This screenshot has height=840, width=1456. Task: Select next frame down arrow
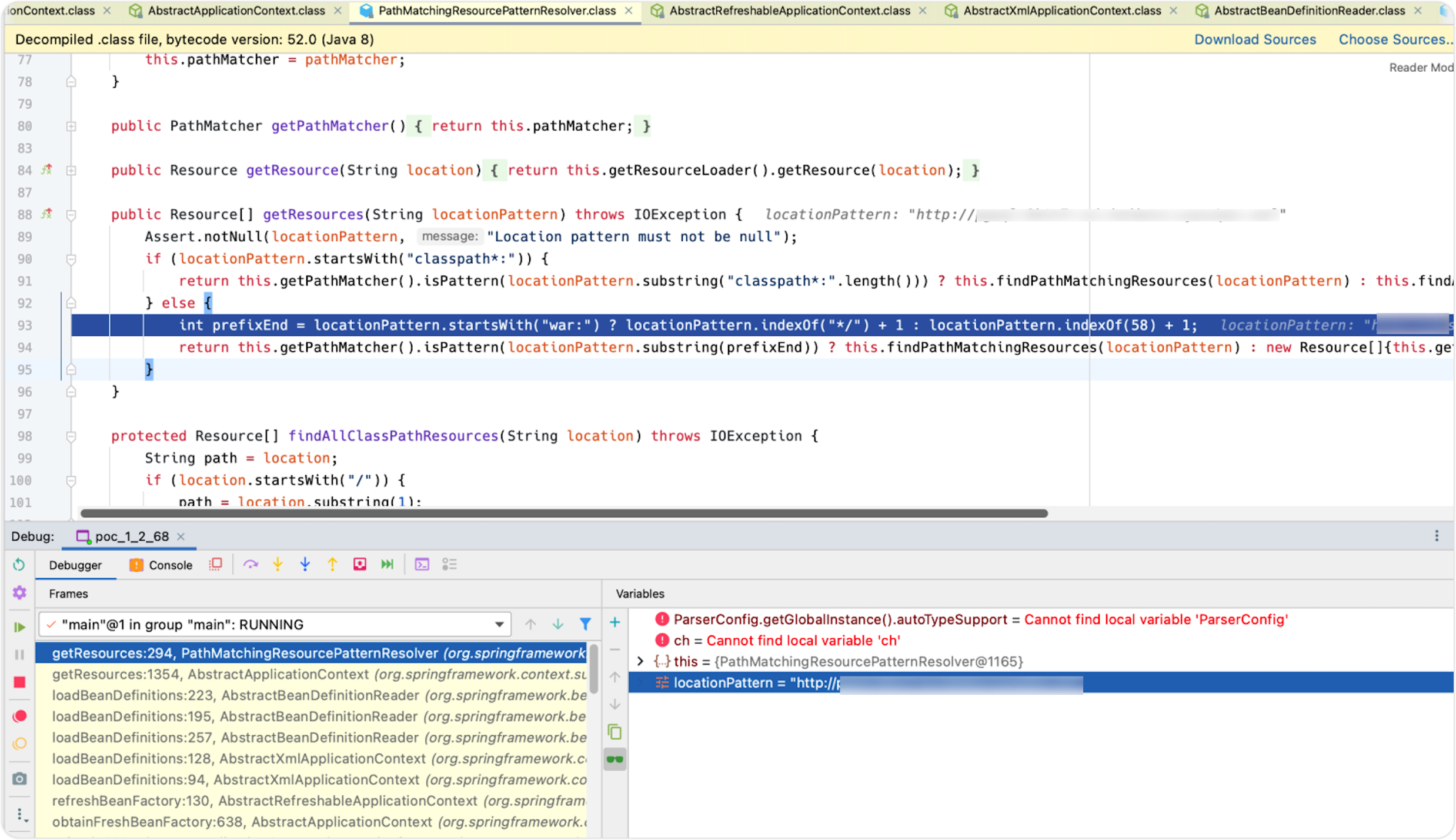557,624
